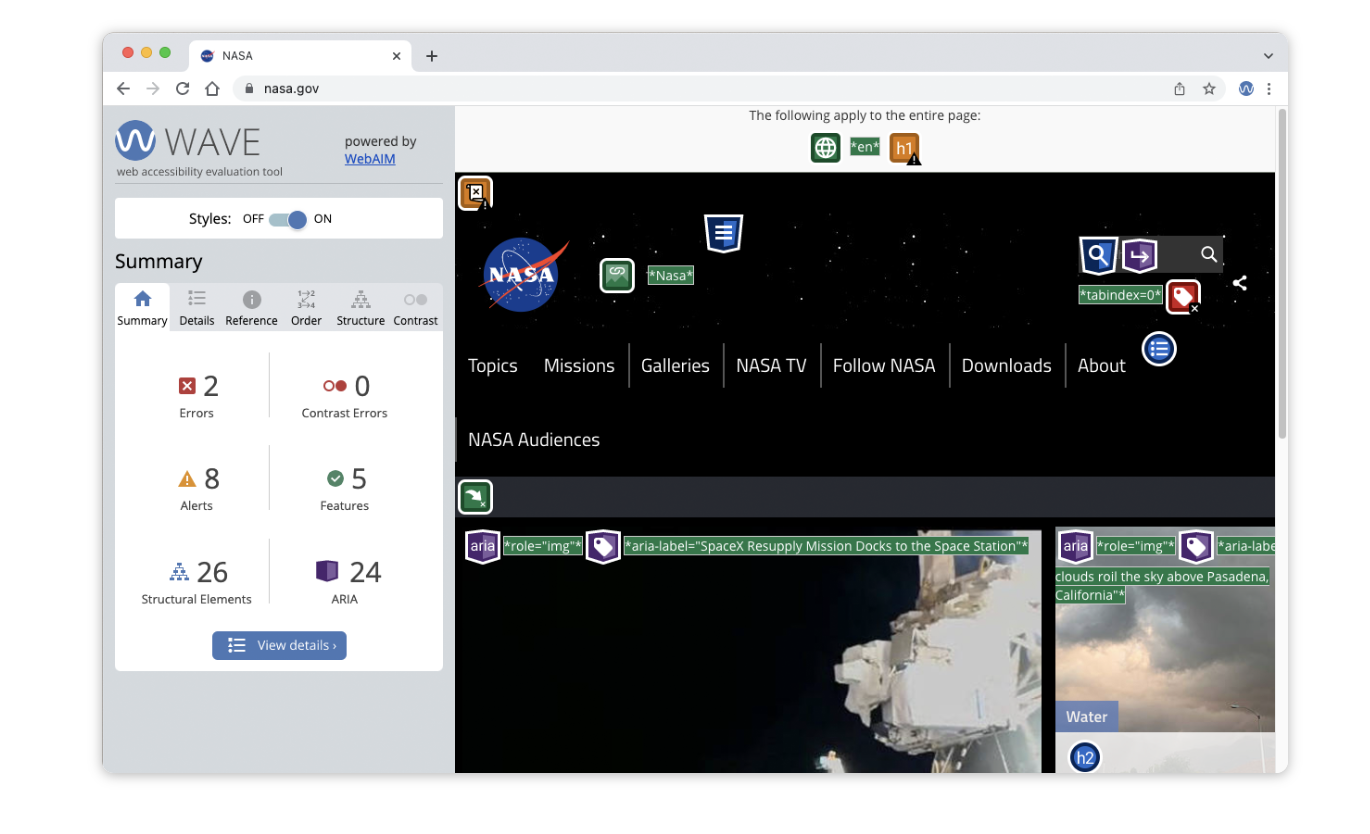
Task: Click the red missing label error icon
Action: point(1183,296)
